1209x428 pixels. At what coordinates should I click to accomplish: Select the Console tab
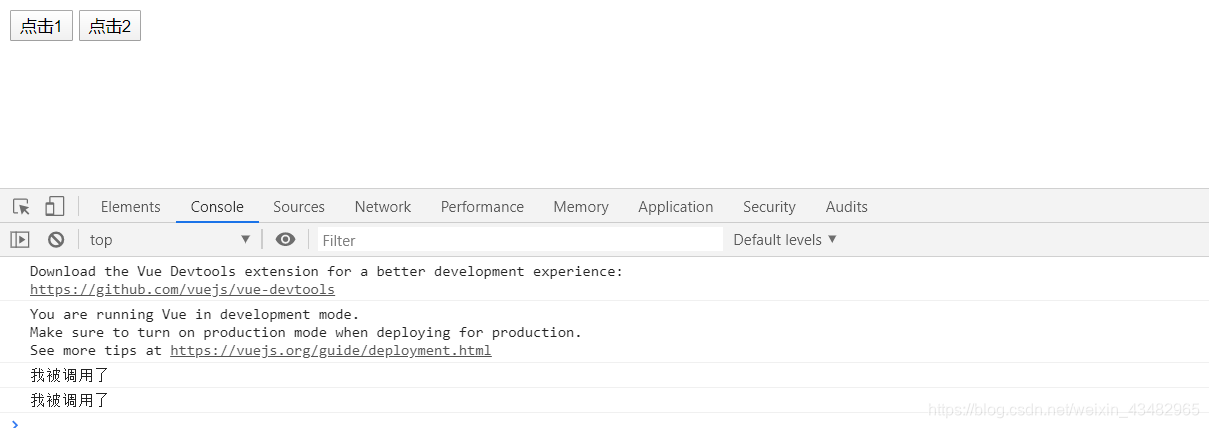click(217, 207)
